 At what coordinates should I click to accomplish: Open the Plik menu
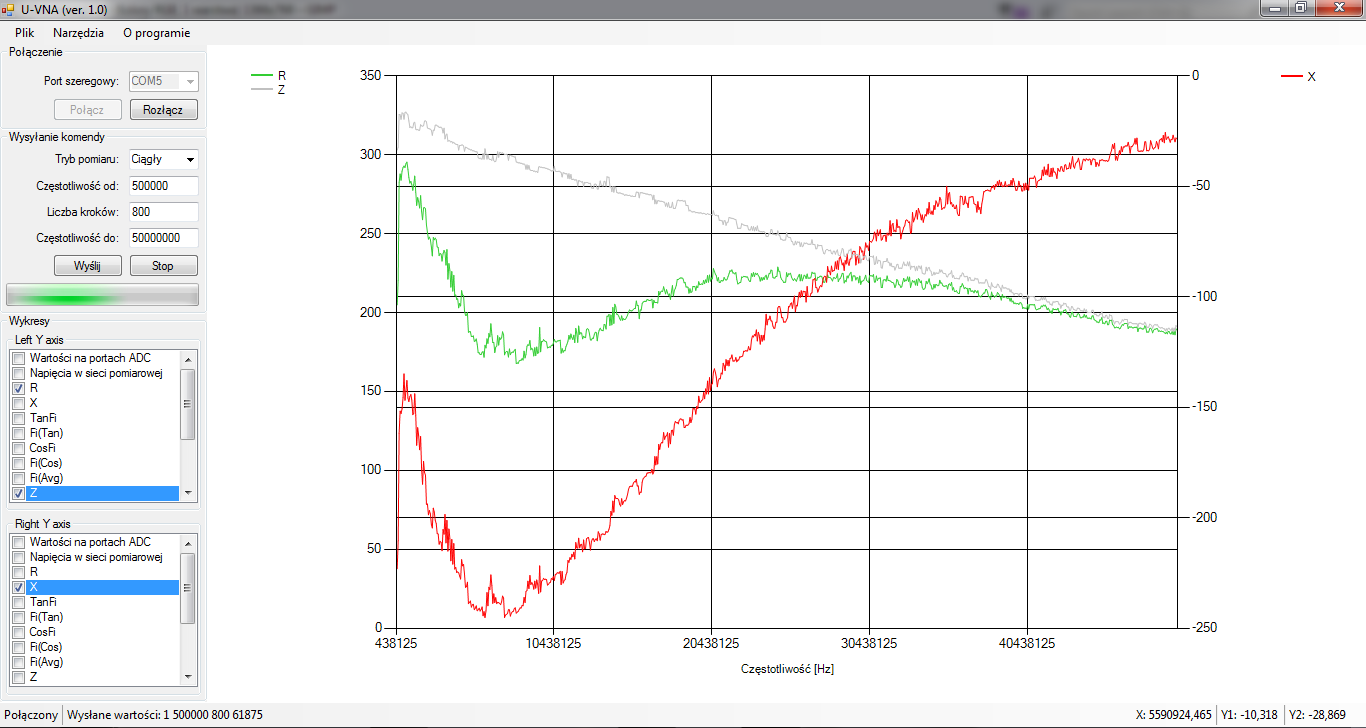[x=24, y=32]
